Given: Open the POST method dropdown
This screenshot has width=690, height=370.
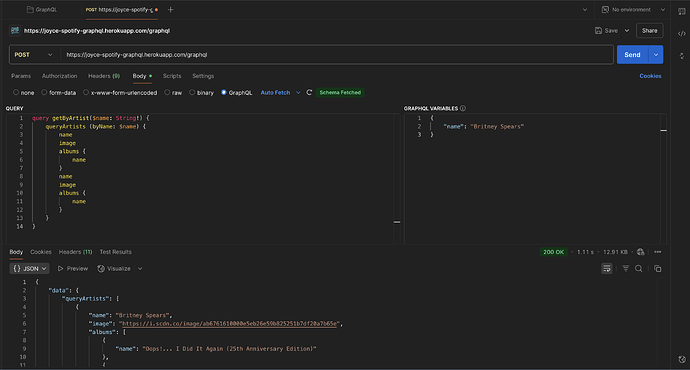Looking at the screenshot, I should [x=34, y=55].
